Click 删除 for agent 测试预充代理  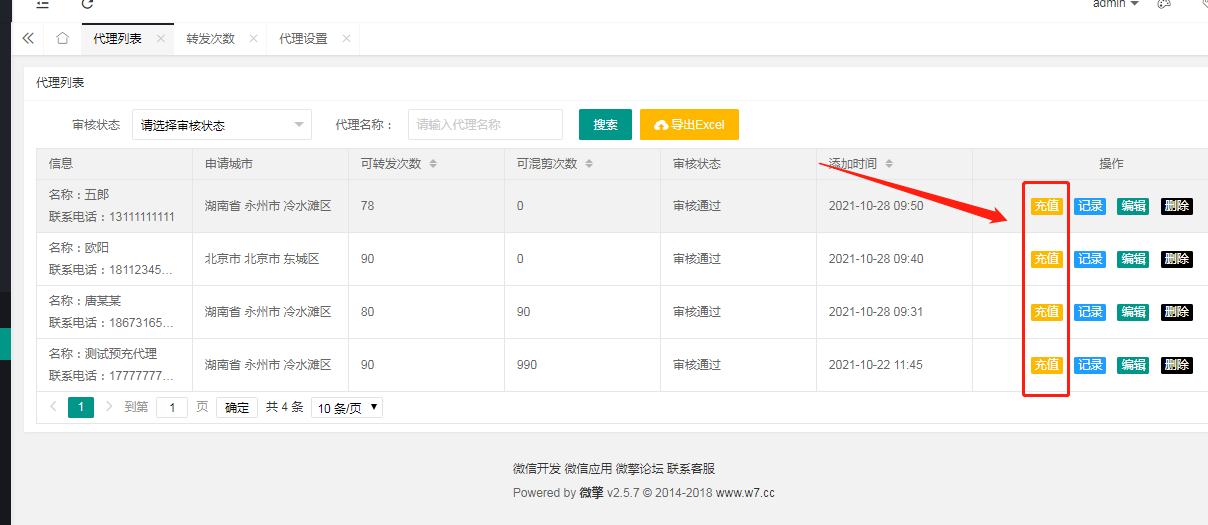tap(1177, 365)
